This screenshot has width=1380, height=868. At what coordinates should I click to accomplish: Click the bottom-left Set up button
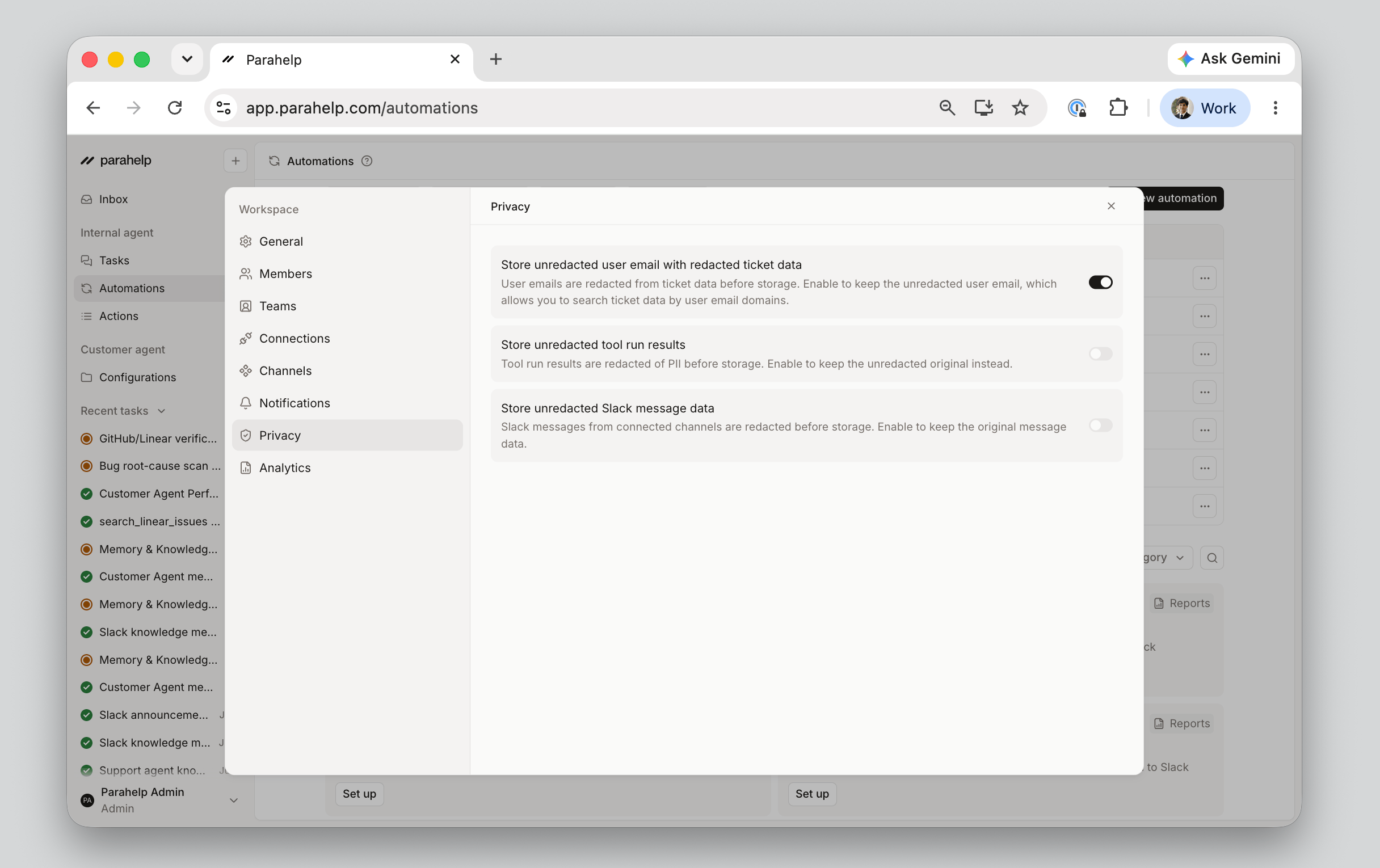coord(359,794)
